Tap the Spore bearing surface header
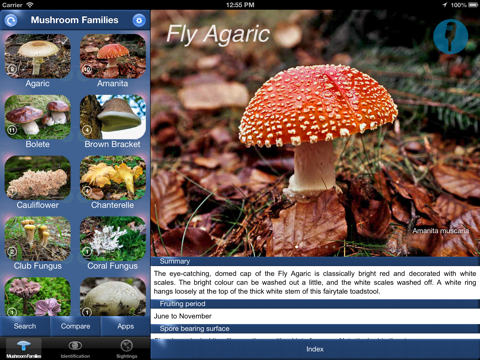Viewport: 480px width, 360px height. tap(315, 328)
